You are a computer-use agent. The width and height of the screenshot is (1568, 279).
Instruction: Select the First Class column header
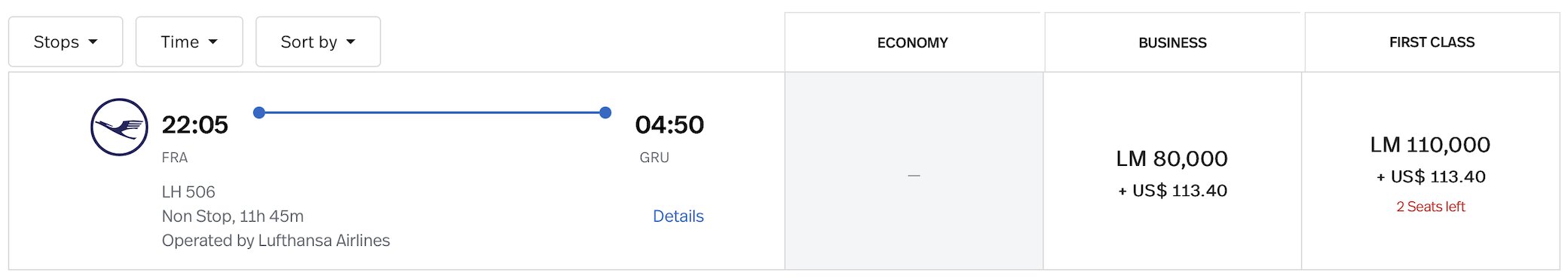point(1432,42)
